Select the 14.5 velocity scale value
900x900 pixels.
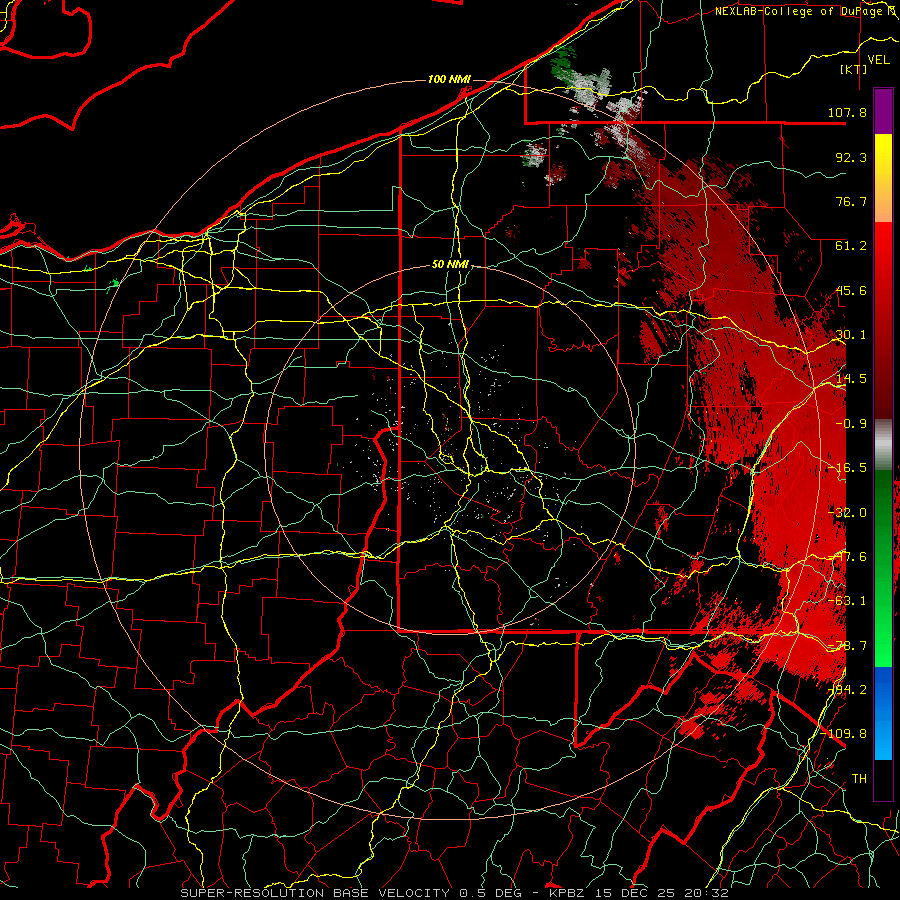click(x=851, y=379)
